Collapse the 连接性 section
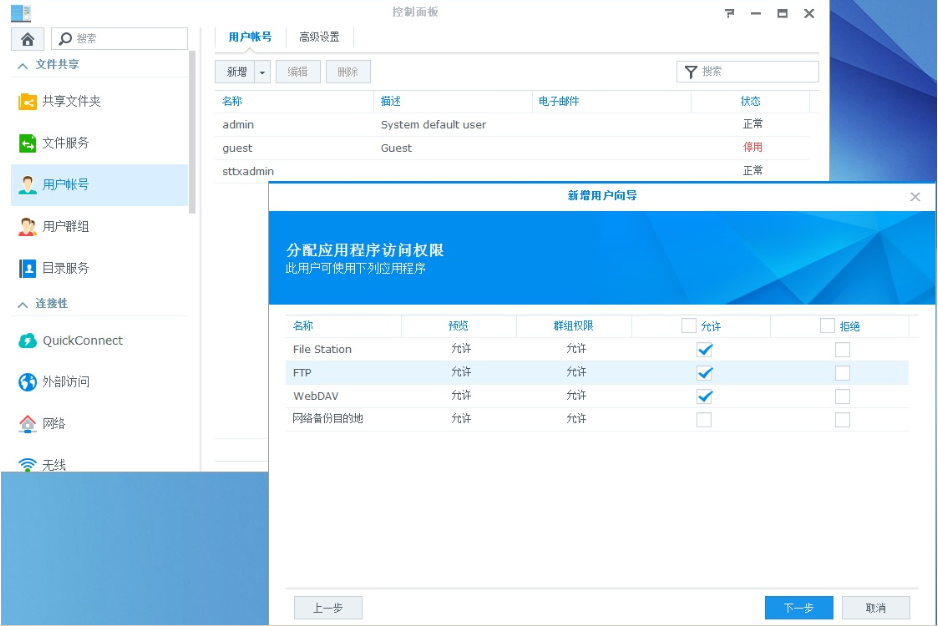The width and height of the screenshot is (938, 626). pyautogui.click(x=23, y=304)
